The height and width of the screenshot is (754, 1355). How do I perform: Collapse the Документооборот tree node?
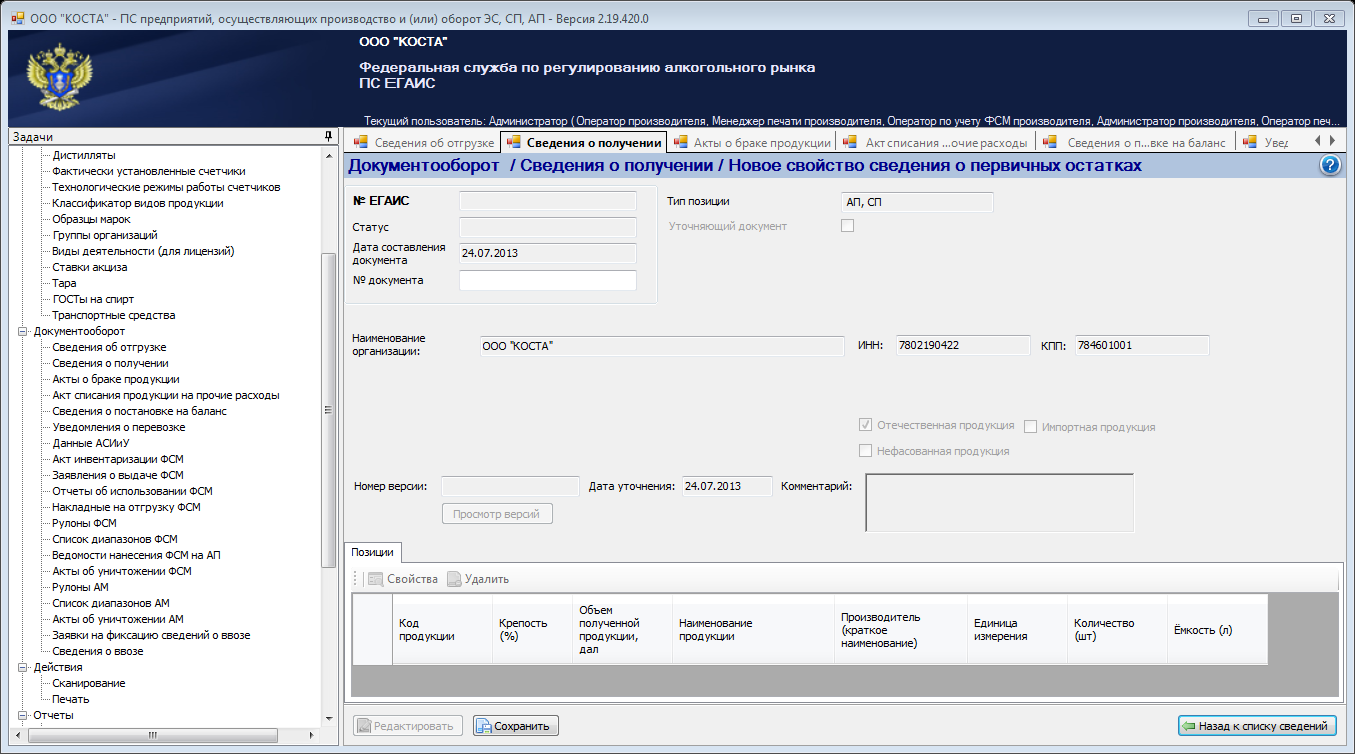(x=22, y=331)
